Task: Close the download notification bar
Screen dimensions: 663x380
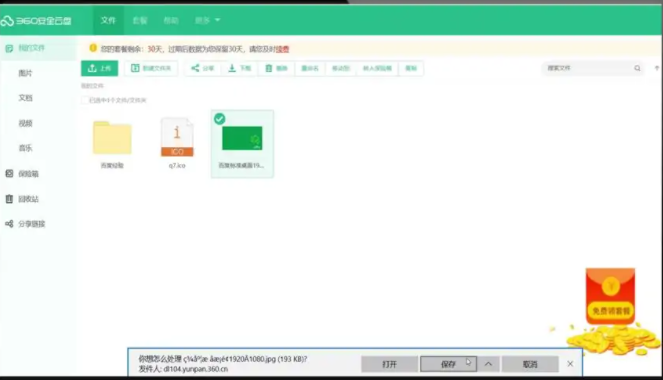Action: pos(570,364)
